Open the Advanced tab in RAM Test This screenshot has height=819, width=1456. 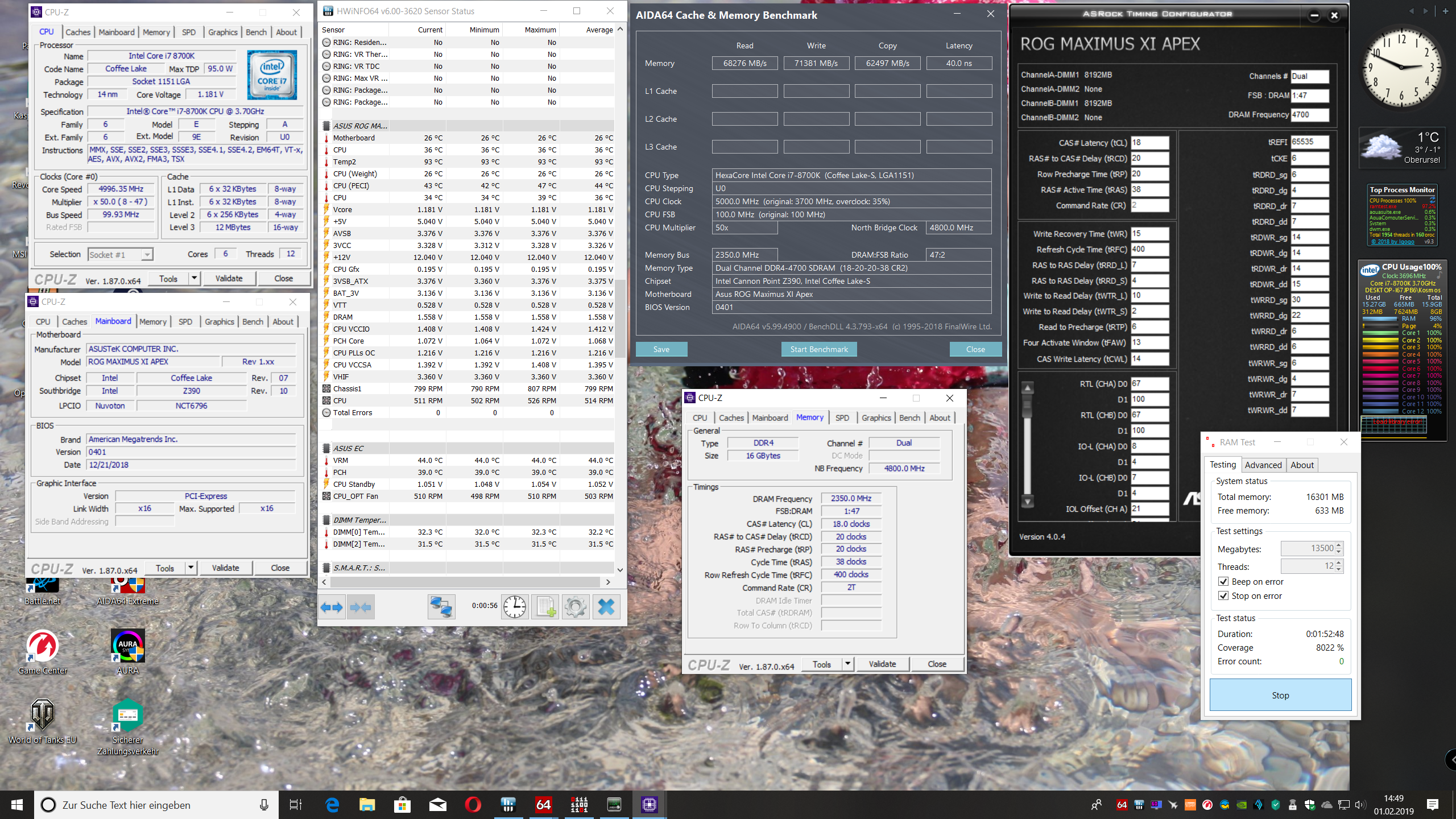(x=1263, y=465)
